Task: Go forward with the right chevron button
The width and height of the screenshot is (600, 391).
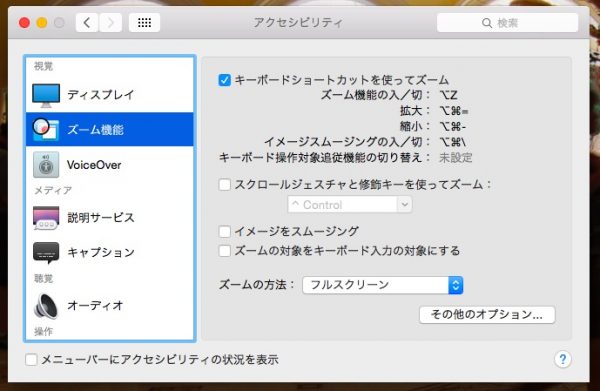Action: (111, 23)
